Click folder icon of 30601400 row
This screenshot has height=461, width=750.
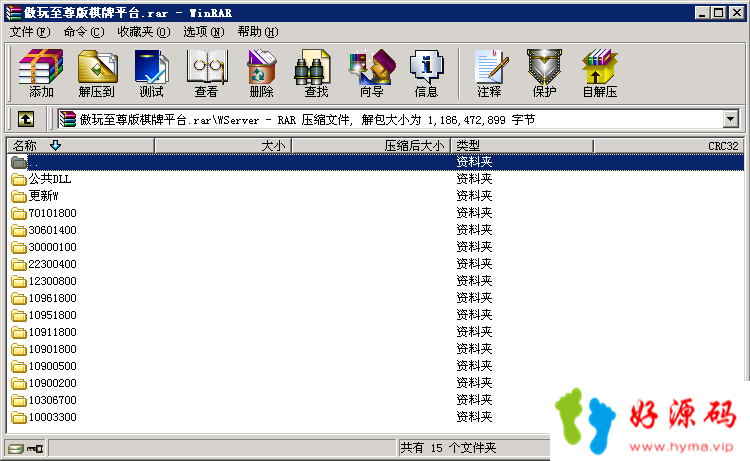(x=19, y=230)
